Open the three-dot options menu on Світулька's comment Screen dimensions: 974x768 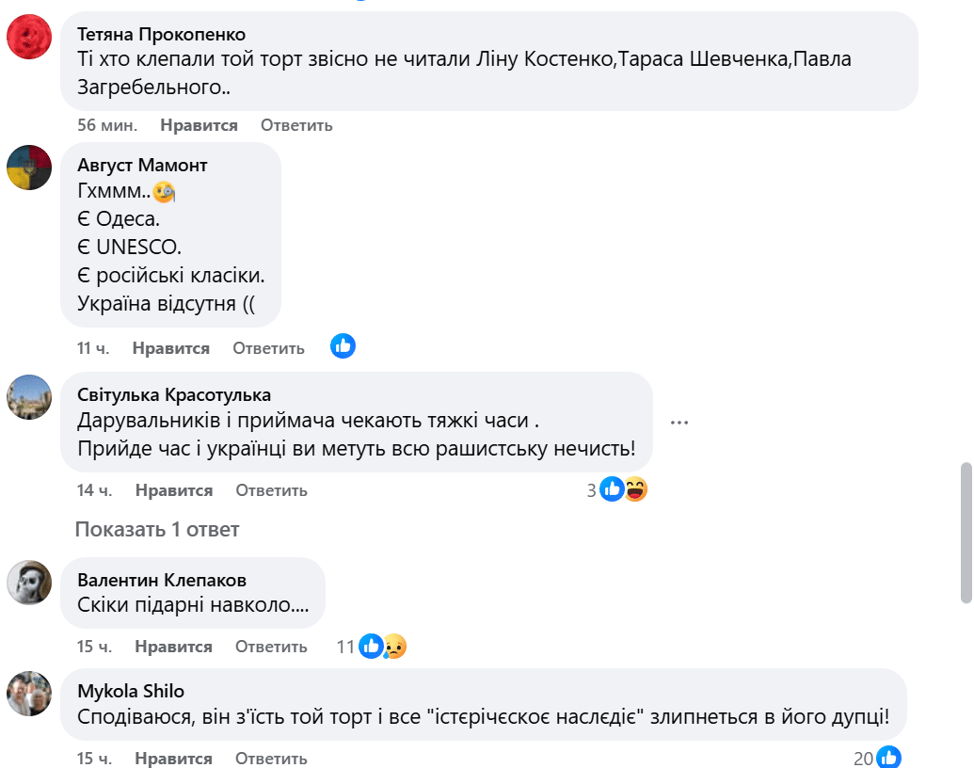680,422
